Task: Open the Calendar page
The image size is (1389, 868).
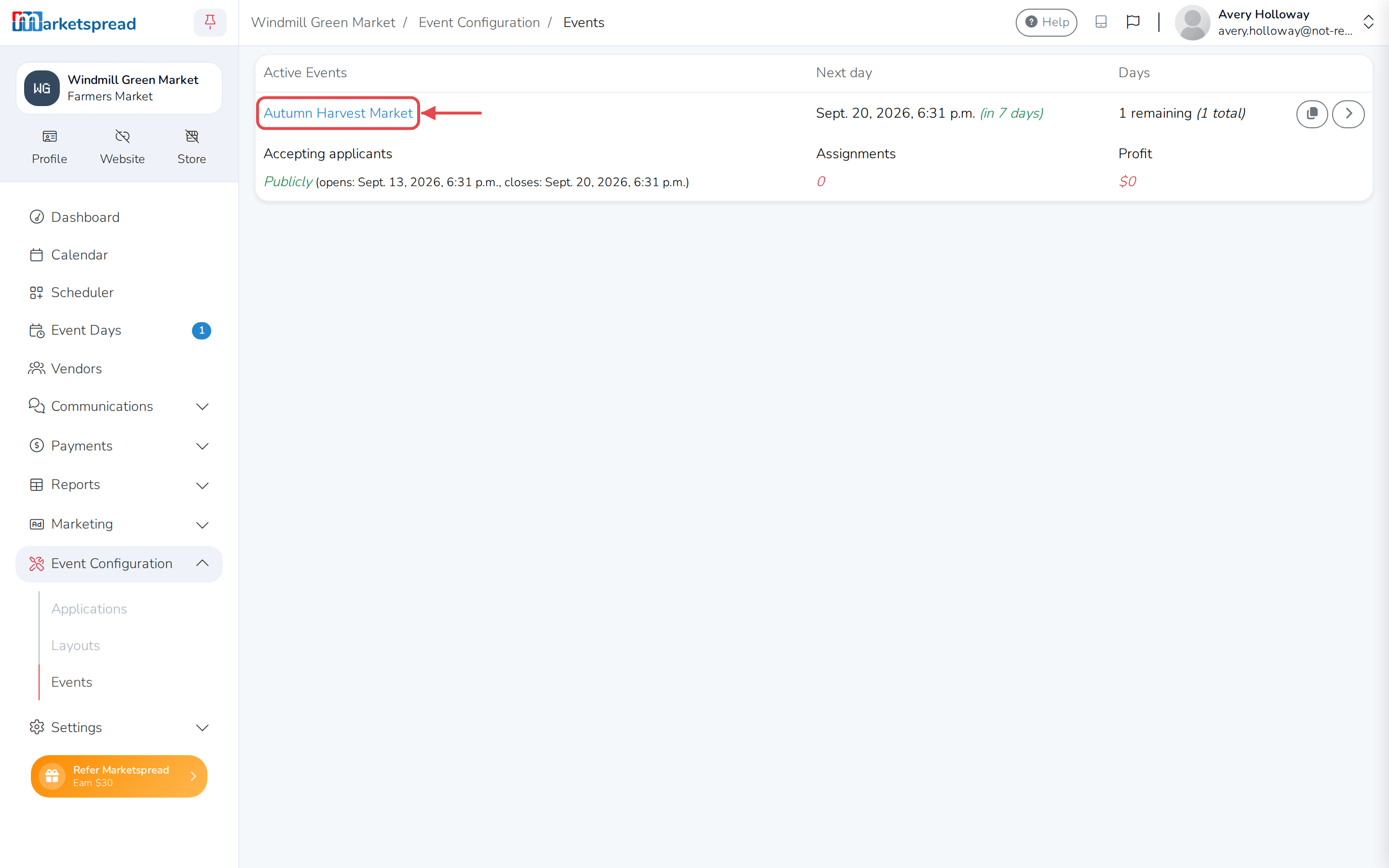Action: click(120, 255)
